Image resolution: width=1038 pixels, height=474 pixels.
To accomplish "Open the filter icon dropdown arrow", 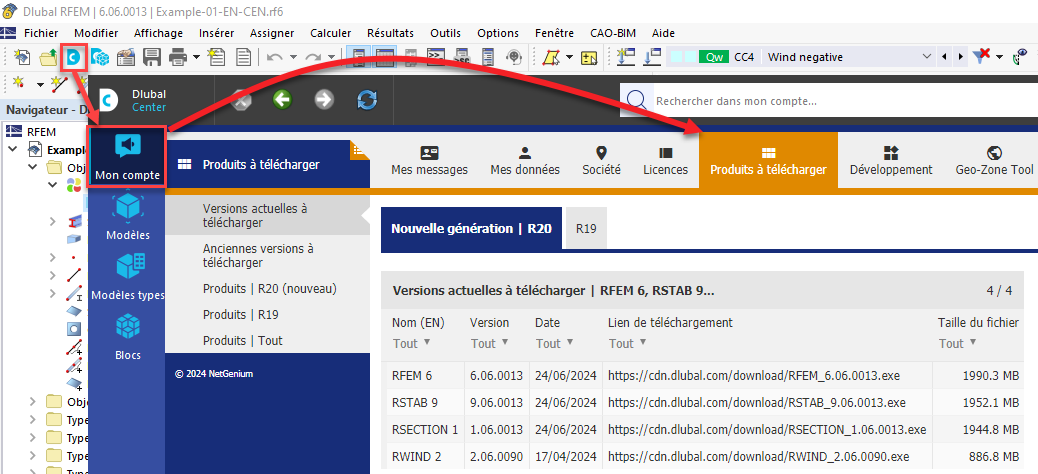I will click(x=1000, y=58).
